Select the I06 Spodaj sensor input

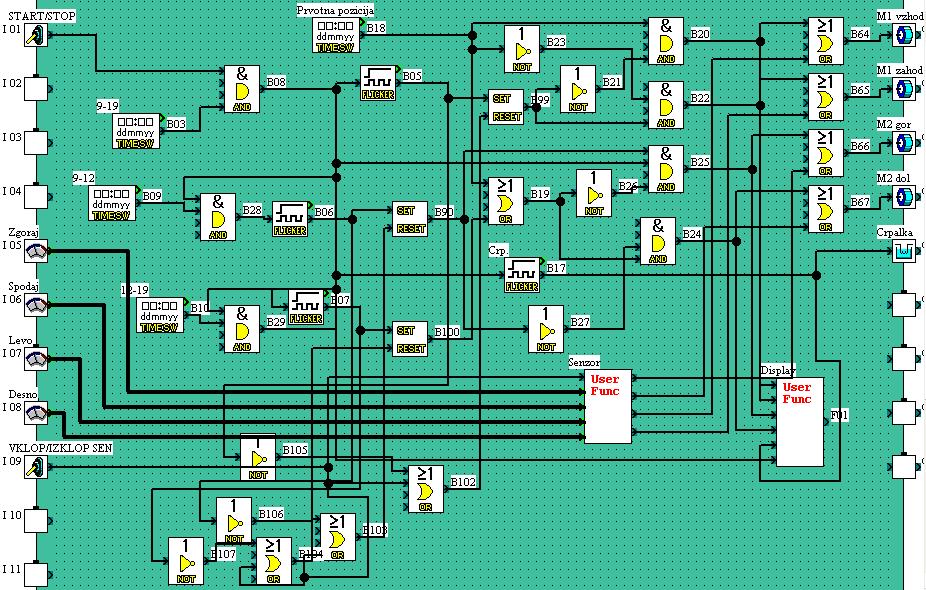(x=35, y=305)
